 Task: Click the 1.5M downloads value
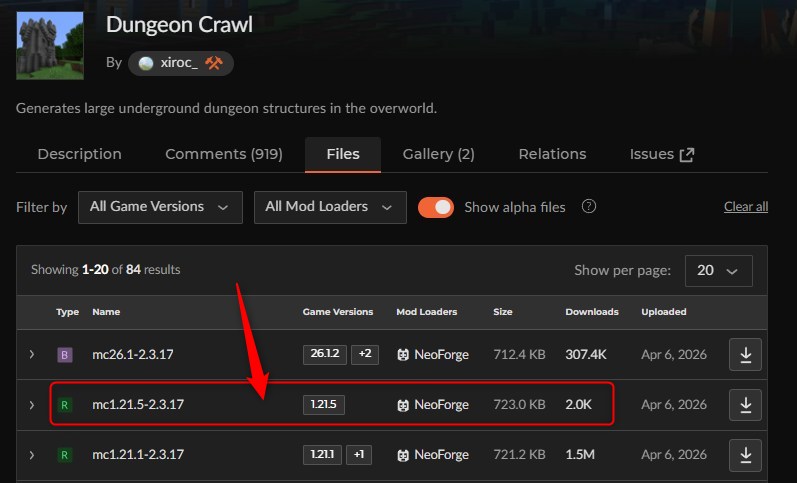580,455
